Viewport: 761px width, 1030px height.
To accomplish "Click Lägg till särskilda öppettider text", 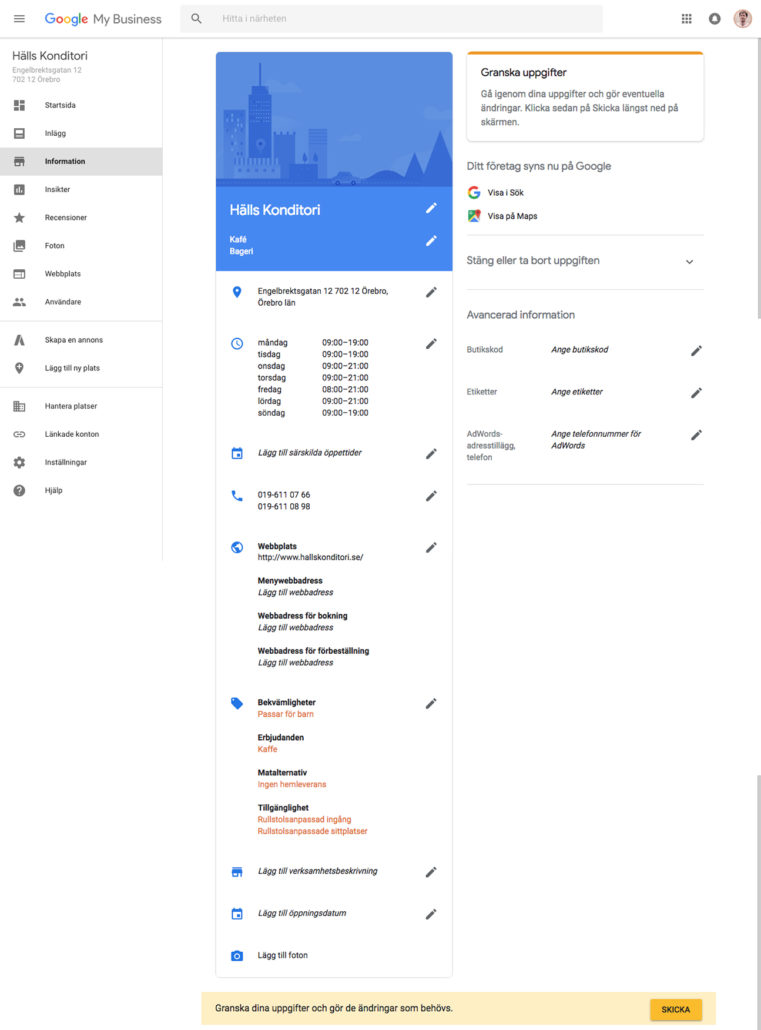I will point(310,453).
